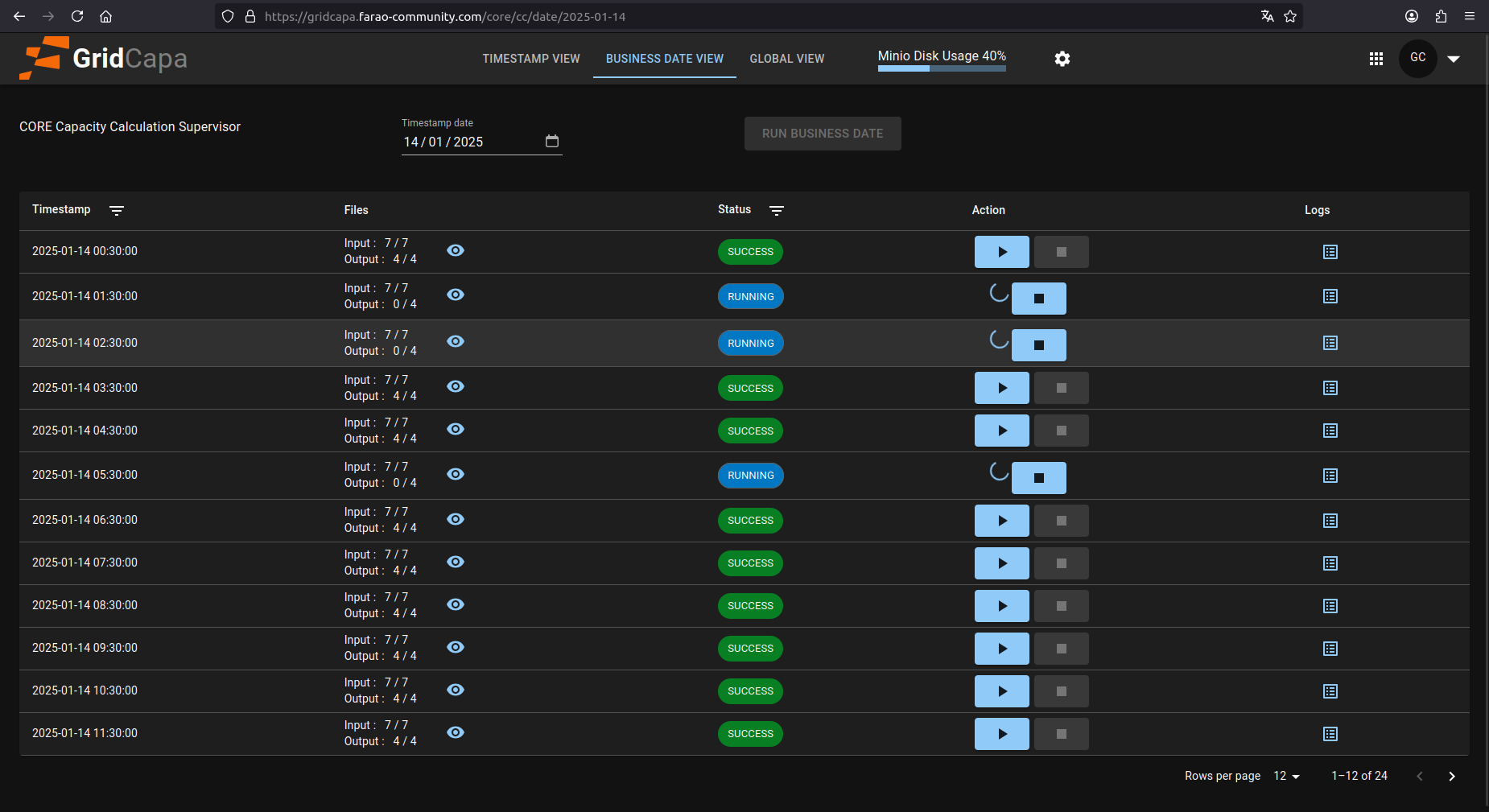View logs for the 11:30:00 timestamp

tap(1330, 734)
